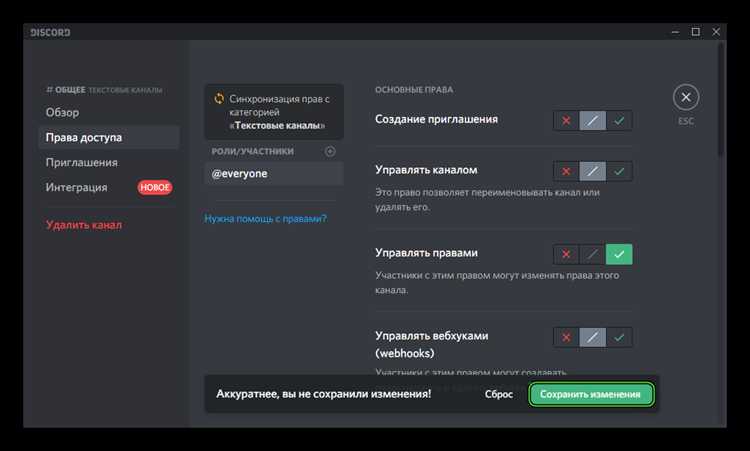Click the # ОБЩЕЕ channel header text

[x=66, y=90]
